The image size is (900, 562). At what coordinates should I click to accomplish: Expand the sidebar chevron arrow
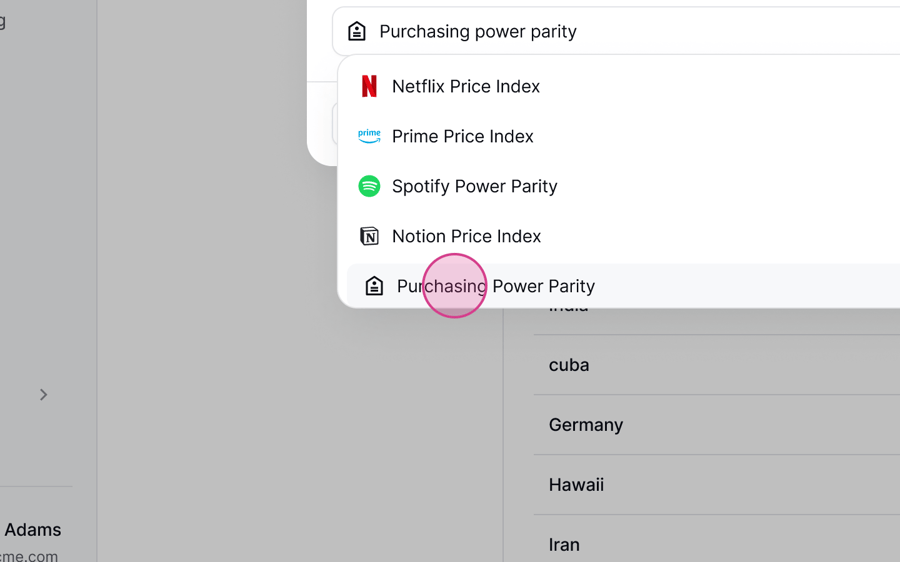[44, 394]
